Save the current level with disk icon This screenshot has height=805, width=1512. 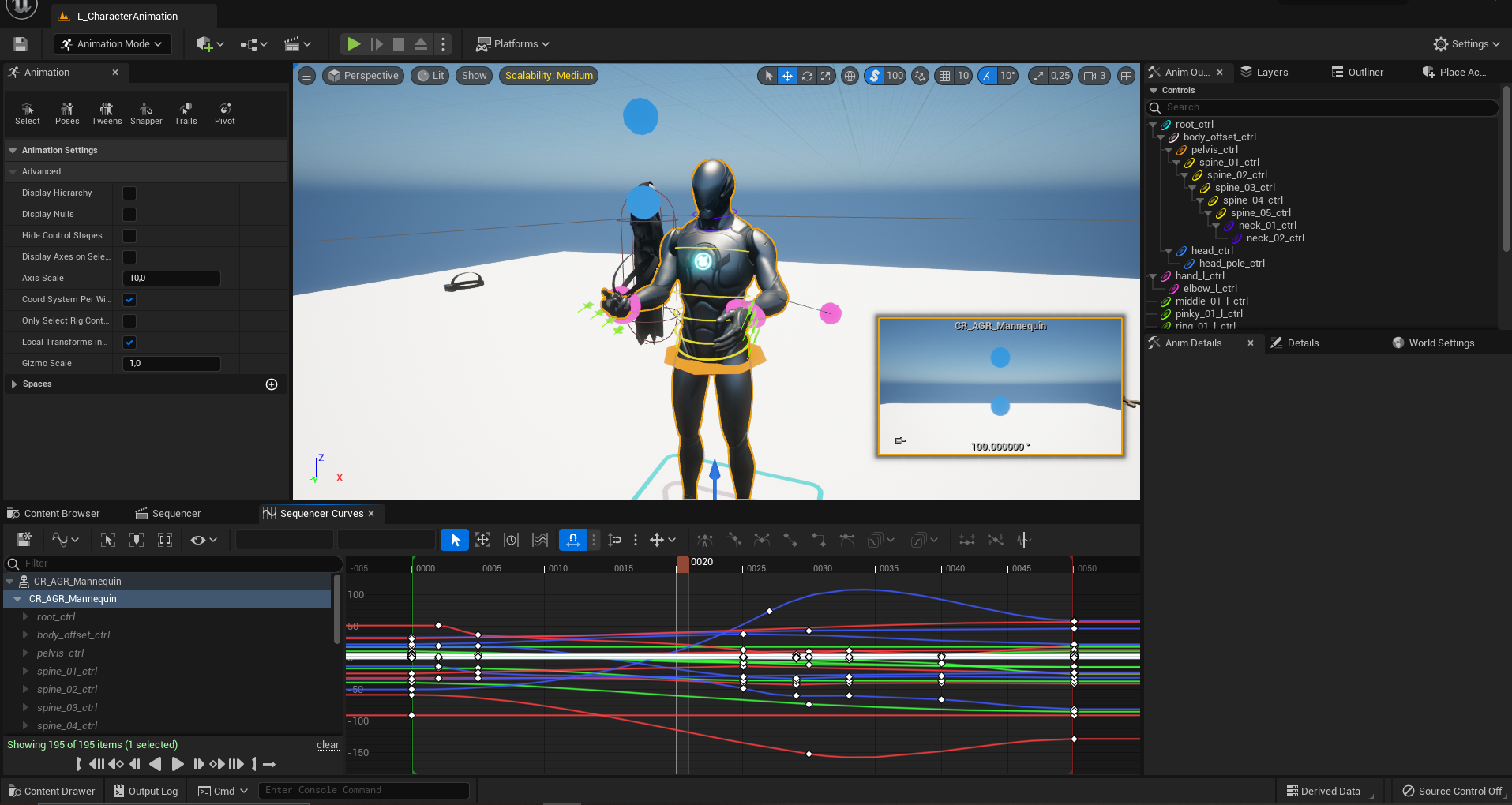[x=21, y=44]
